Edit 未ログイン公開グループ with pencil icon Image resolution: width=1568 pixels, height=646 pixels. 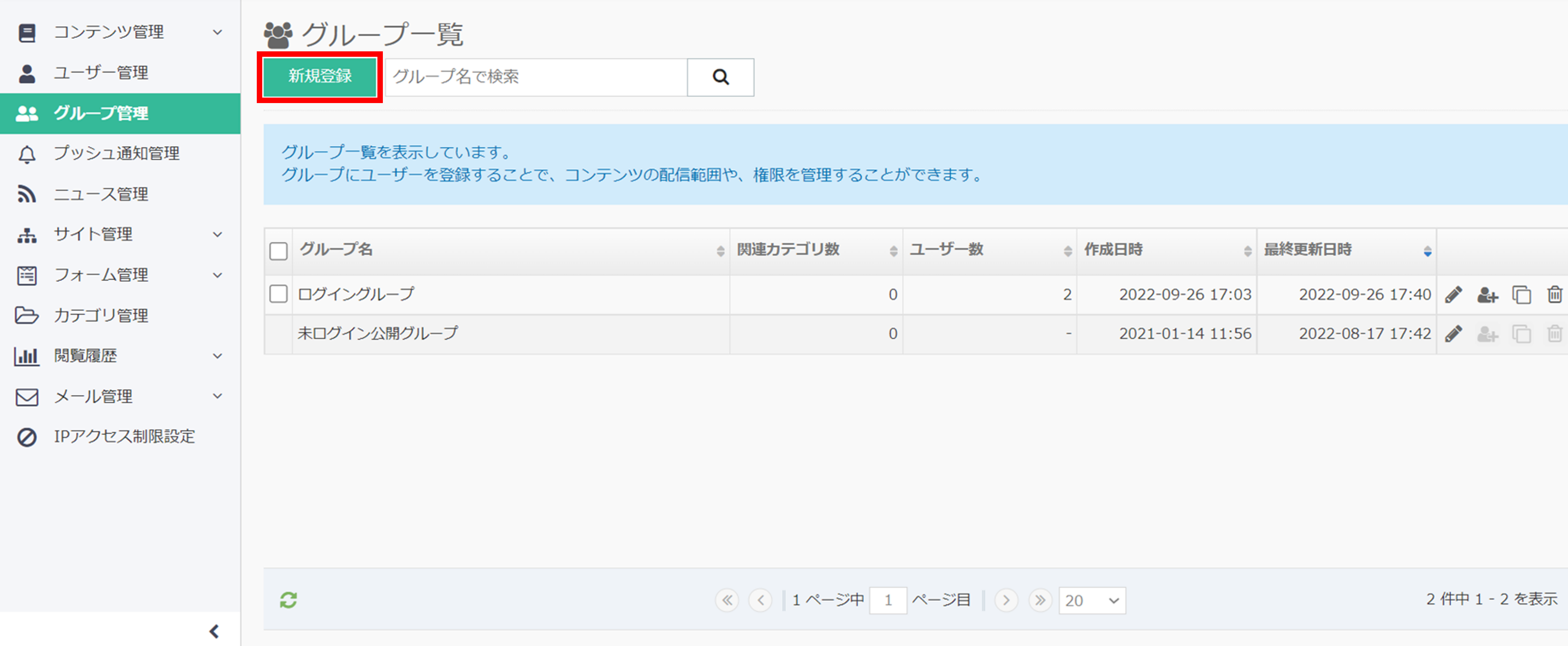coord(1454,333)
